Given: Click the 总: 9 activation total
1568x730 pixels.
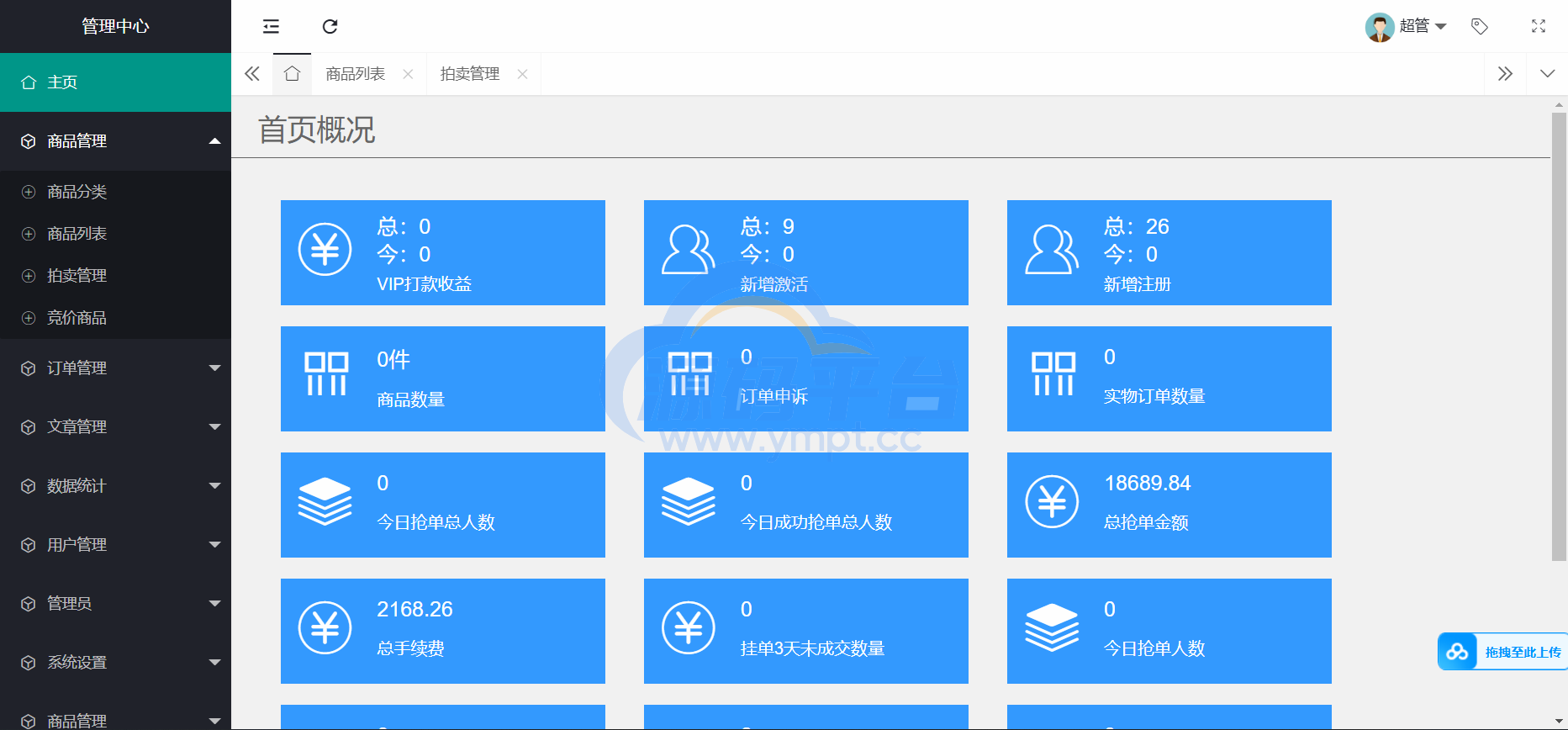Looking at the screenshot, I should (x=767, y=227).
